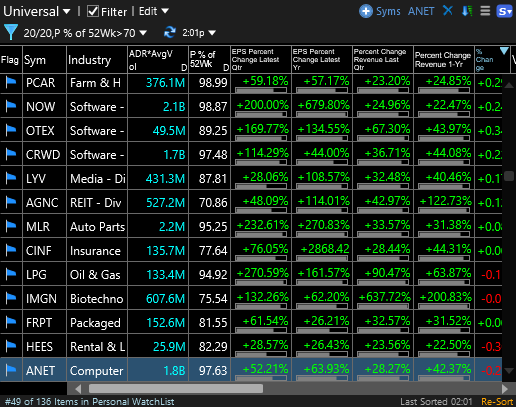Image resolution: width=516 pixels, height=407 pixels.
Task: Sort by EPS Percent Change Latest Yr header
Action: coord(322,60)
